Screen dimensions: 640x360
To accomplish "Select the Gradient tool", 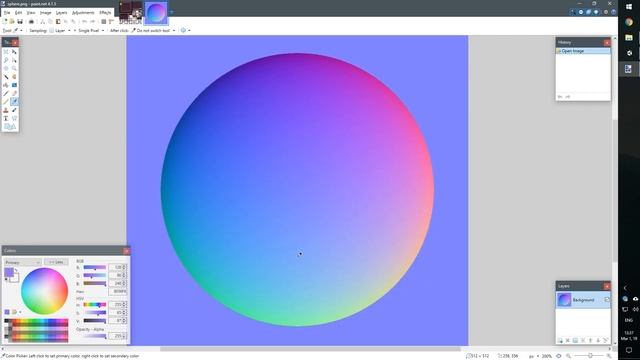I will point(14,85).
